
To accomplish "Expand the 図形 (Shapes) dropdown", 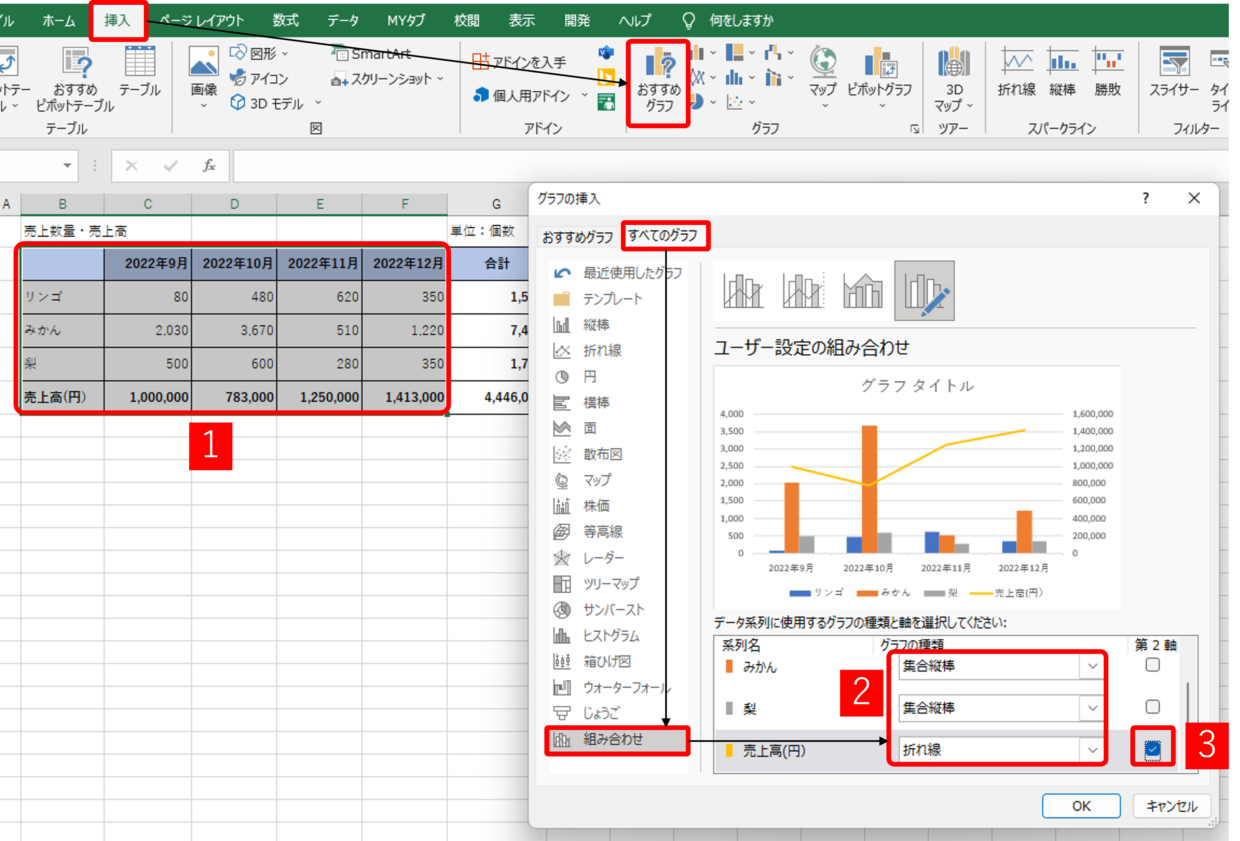I will click(285, 54).
